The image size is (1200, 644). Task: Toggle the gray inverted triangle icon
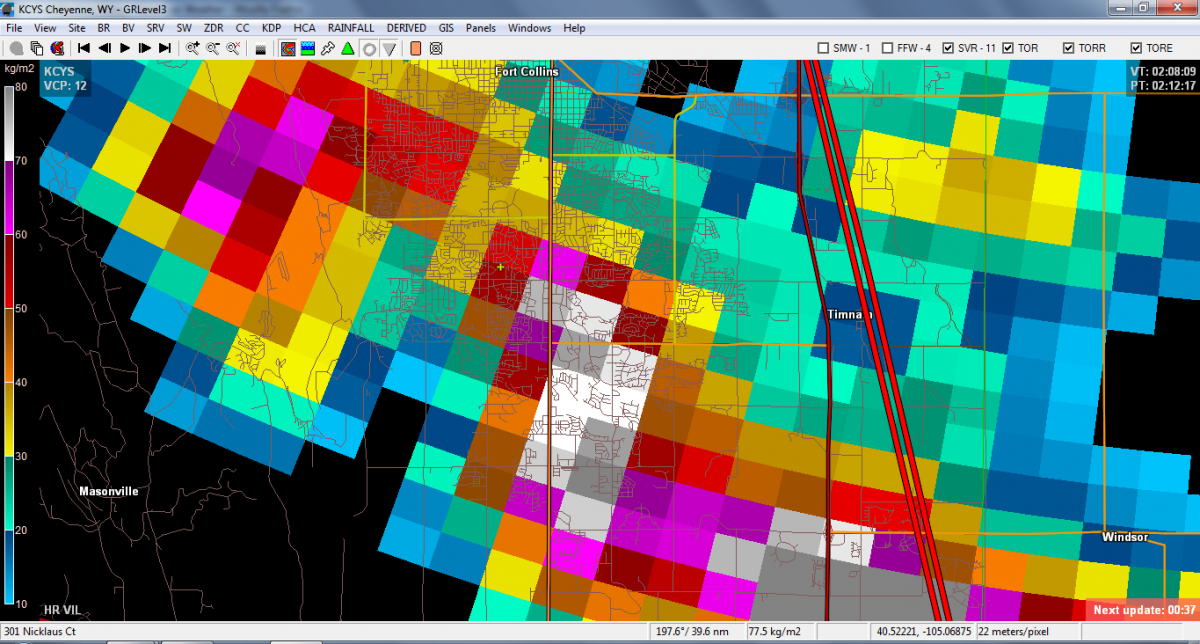click(x=389, y=48)
